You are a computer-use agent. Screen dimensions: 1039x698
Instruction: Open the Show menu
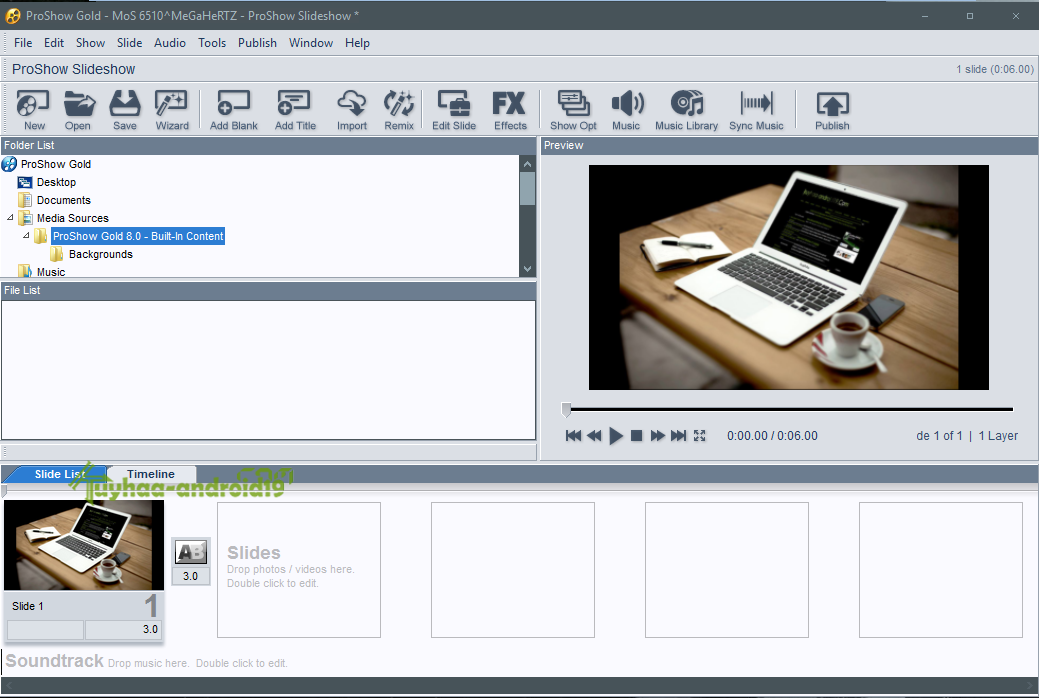(x=90, y=42)
